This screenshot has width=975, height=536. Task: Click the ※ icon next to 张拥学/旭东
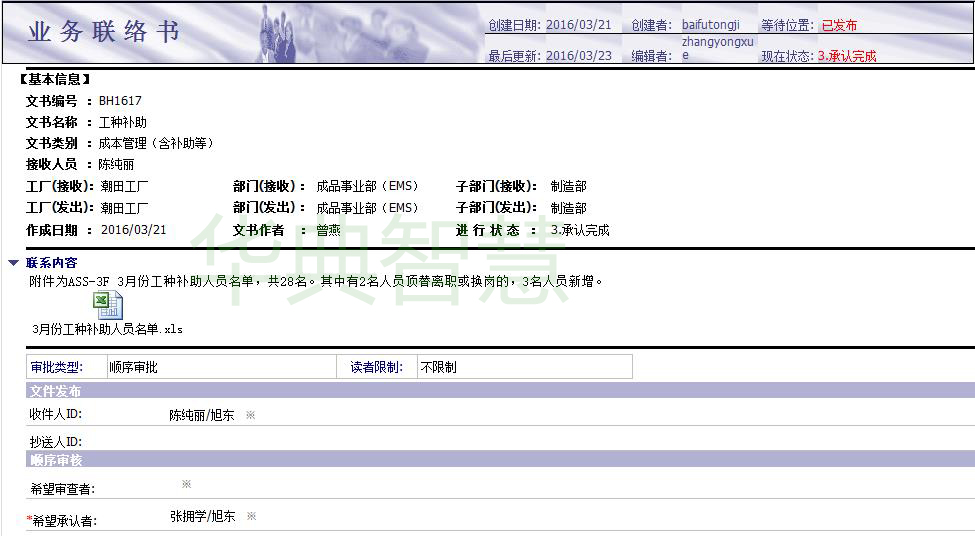pyautogui.click(x=251, y=515)
